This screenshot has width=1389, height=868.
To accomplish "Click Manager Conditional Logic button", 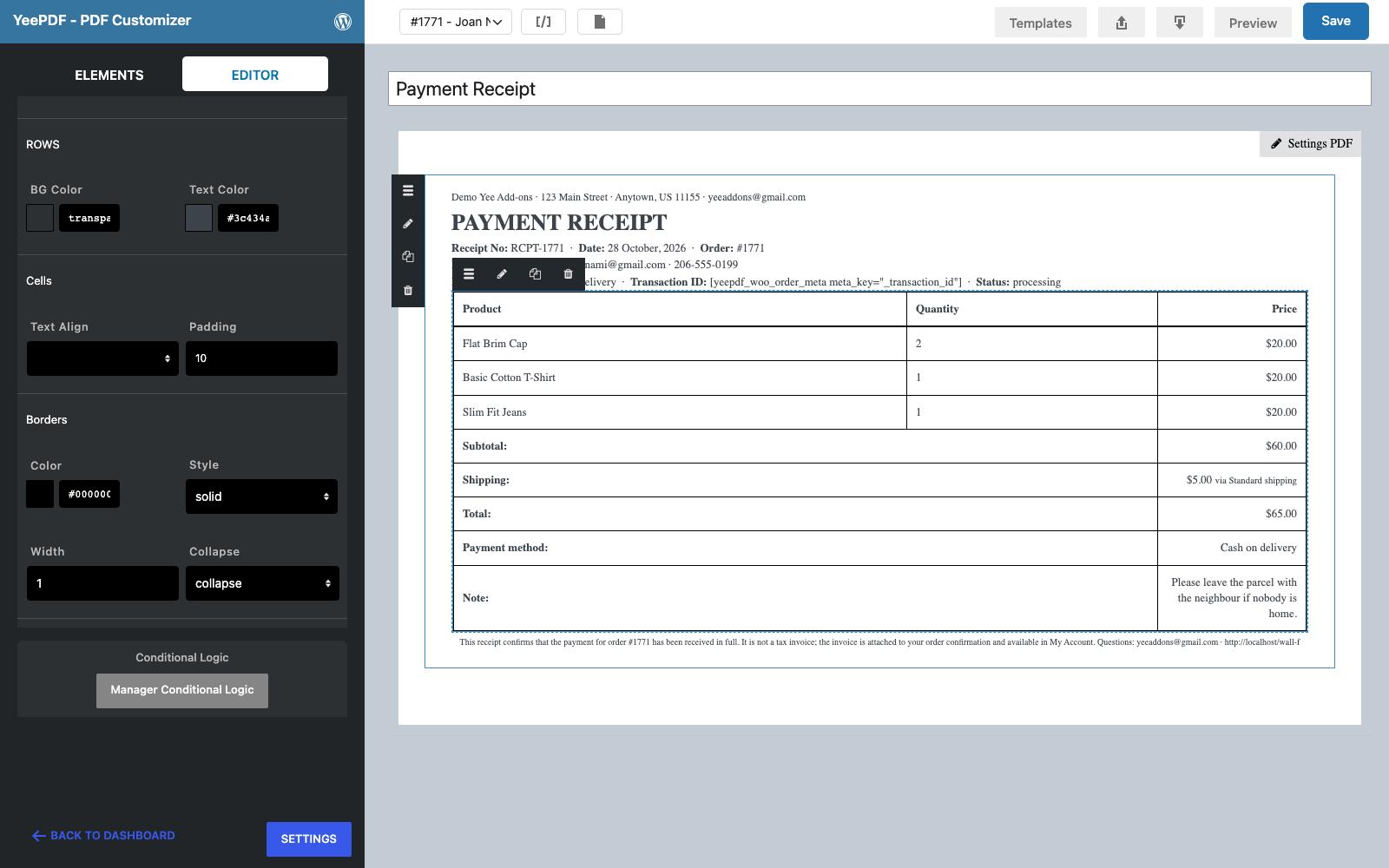I will [182, 690].
